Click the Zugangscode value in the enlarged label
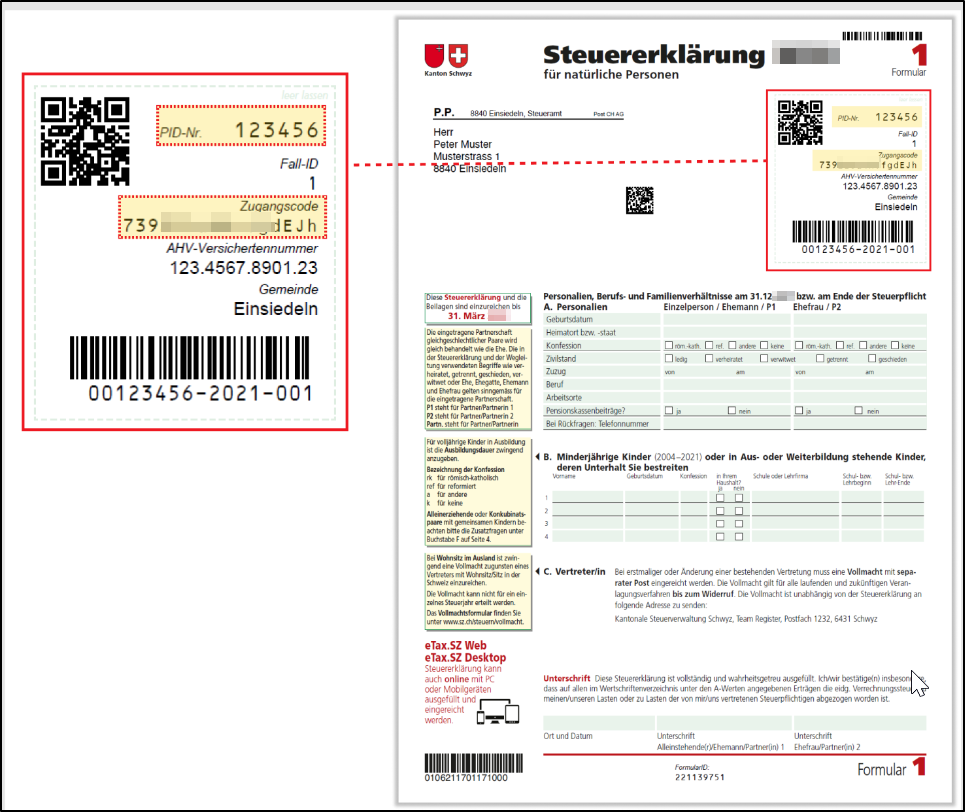The image size is (965, 812). (x=220, y=225)
